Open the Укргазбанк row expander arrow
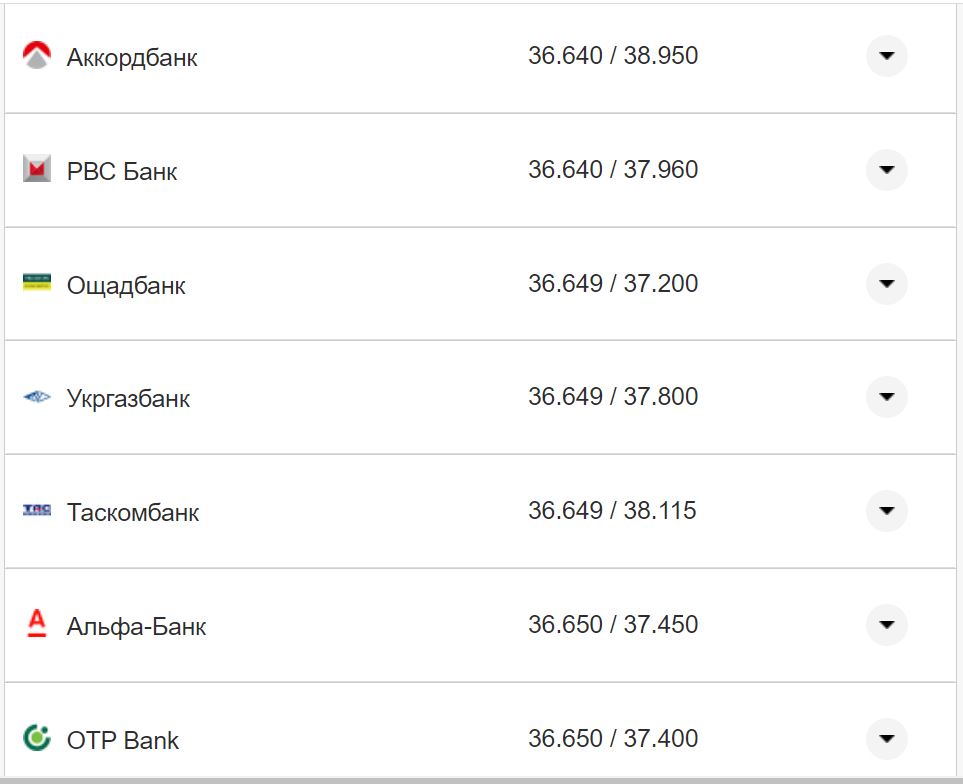This screenshot has width=963, height=784. [886, 397]
